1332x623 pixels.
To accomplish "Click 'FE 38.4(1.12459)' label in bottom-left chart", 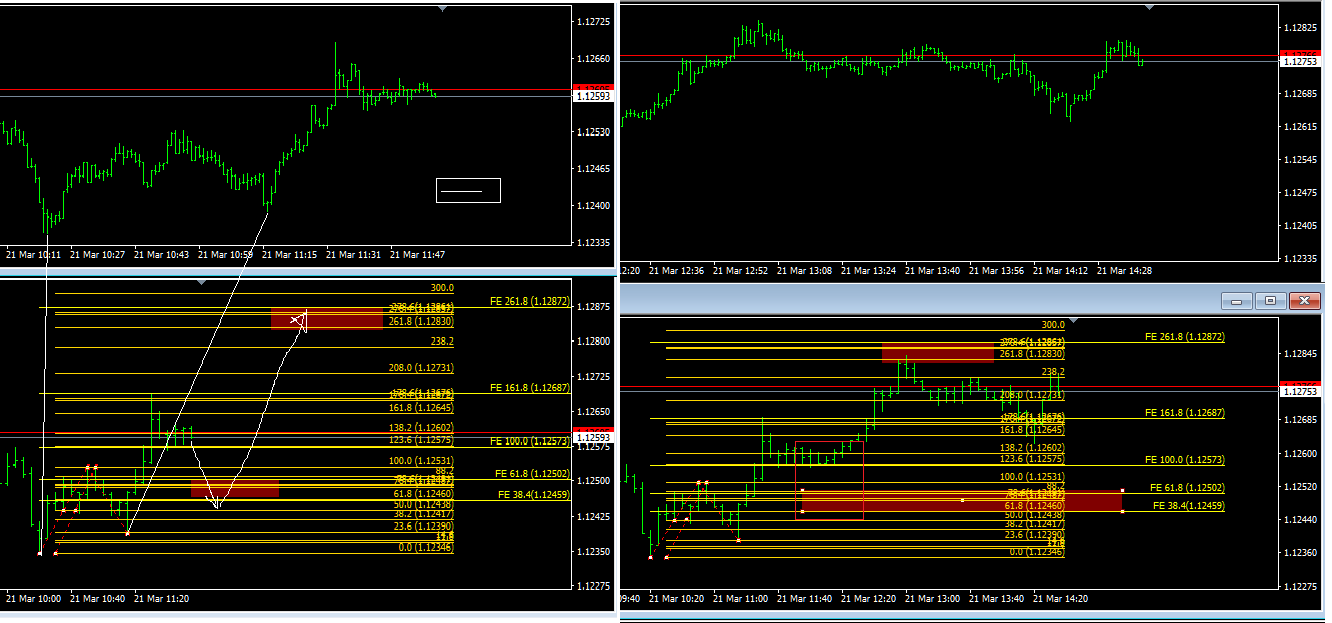I will tap(533, 494).
